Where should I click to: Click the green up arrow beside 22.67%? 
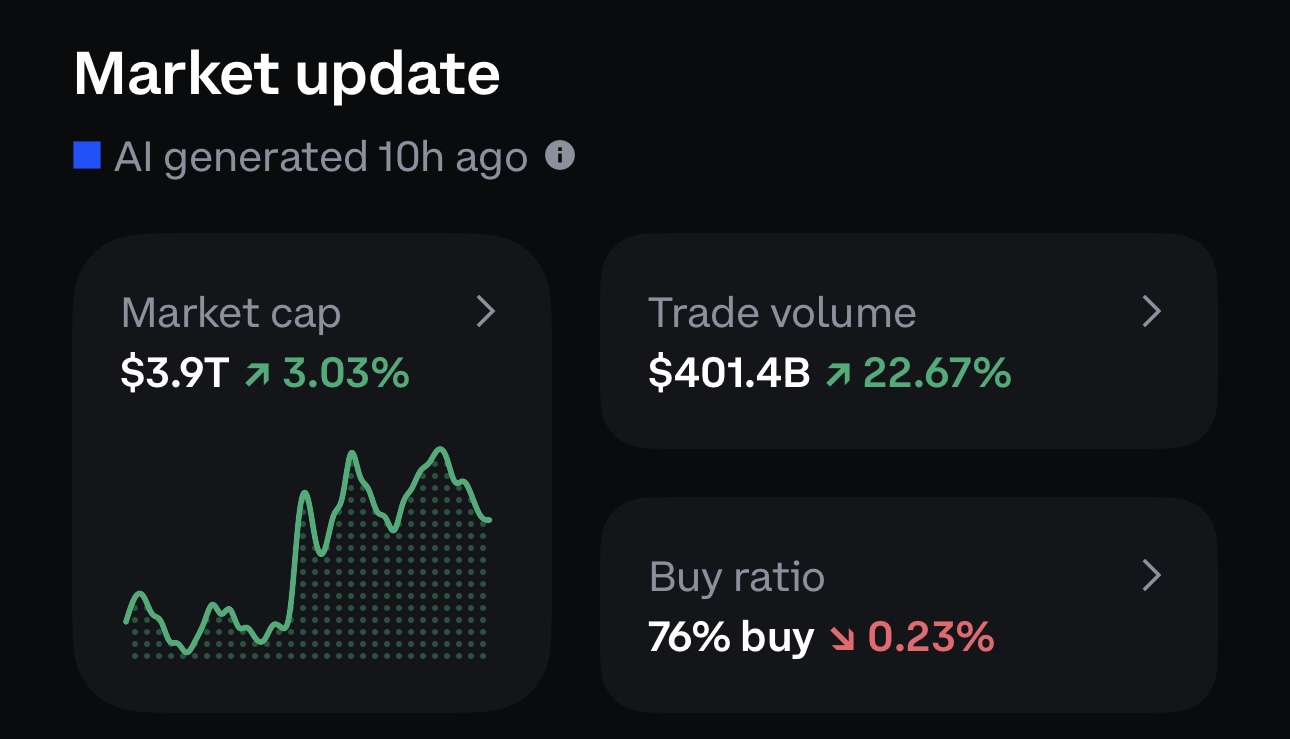point(837,374)
